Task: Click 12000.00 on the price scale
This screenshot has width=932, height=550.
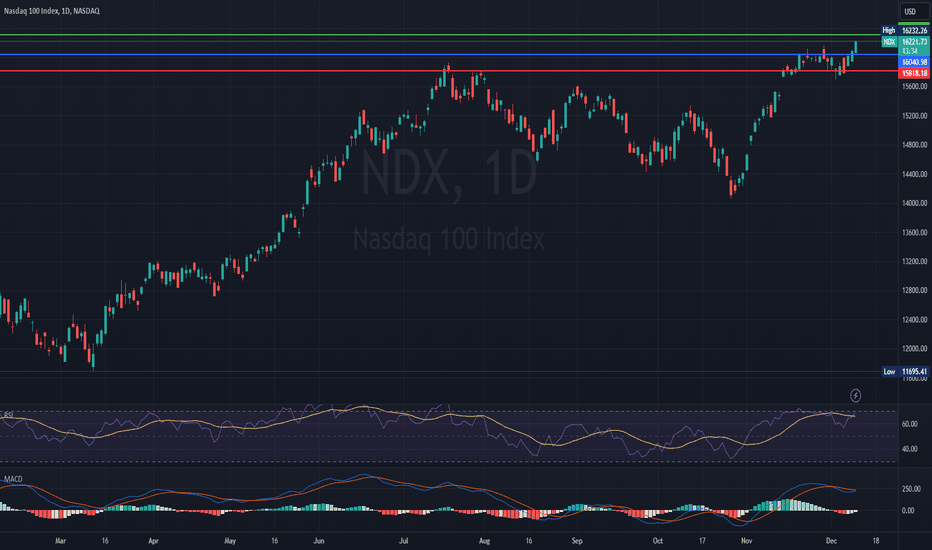Action: point(914,348)
